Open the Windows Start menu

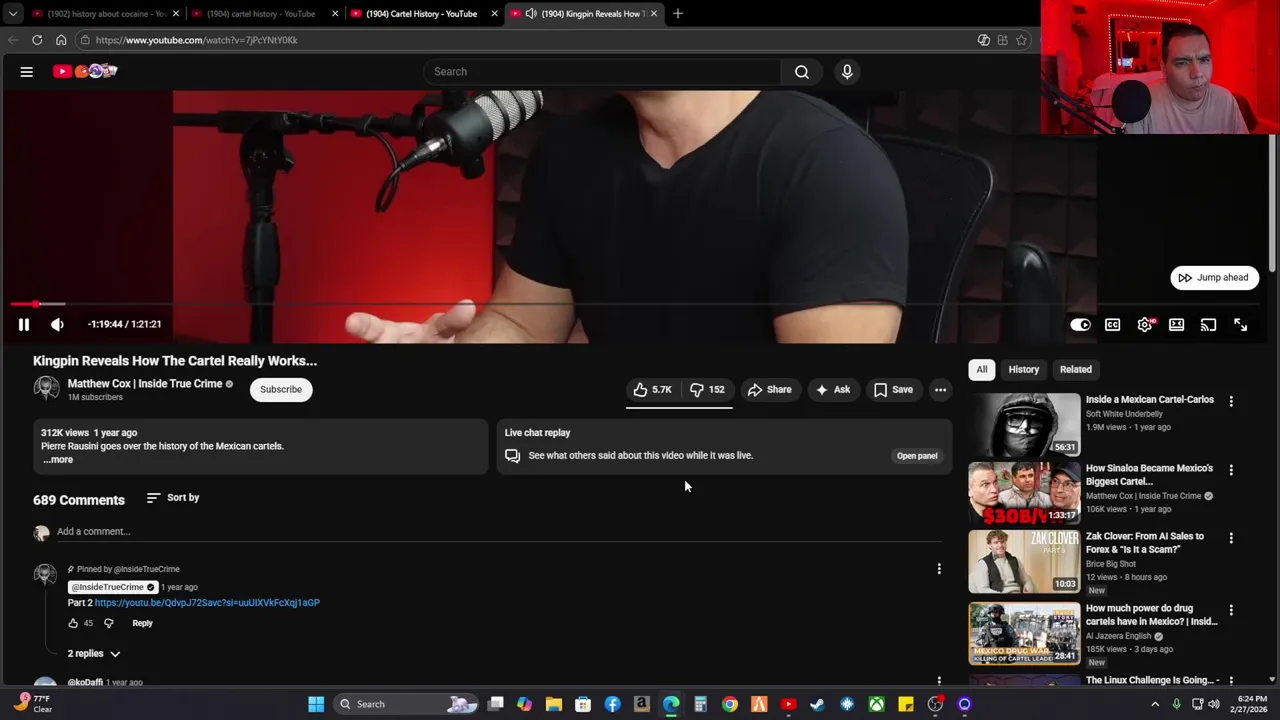click(x=316, y=704)
